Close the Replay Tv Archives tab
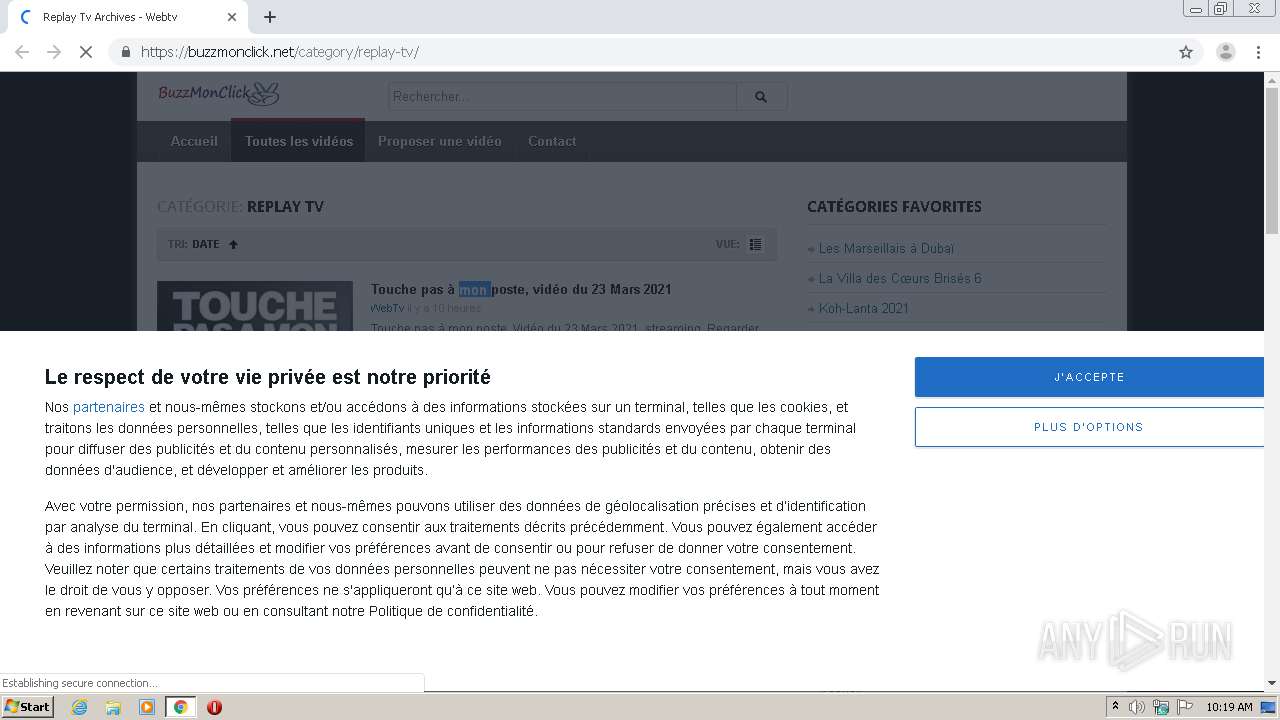Image resolution: width=1280 pixels, height=720 pixels. [x=232, y=17]
